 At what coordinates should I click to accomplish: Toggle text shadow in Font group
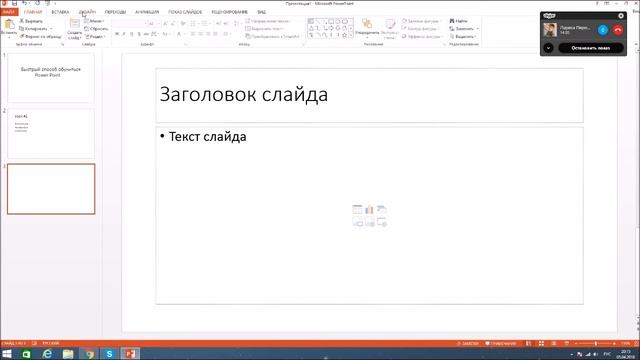pyautogui.click(x=139, y=34)
